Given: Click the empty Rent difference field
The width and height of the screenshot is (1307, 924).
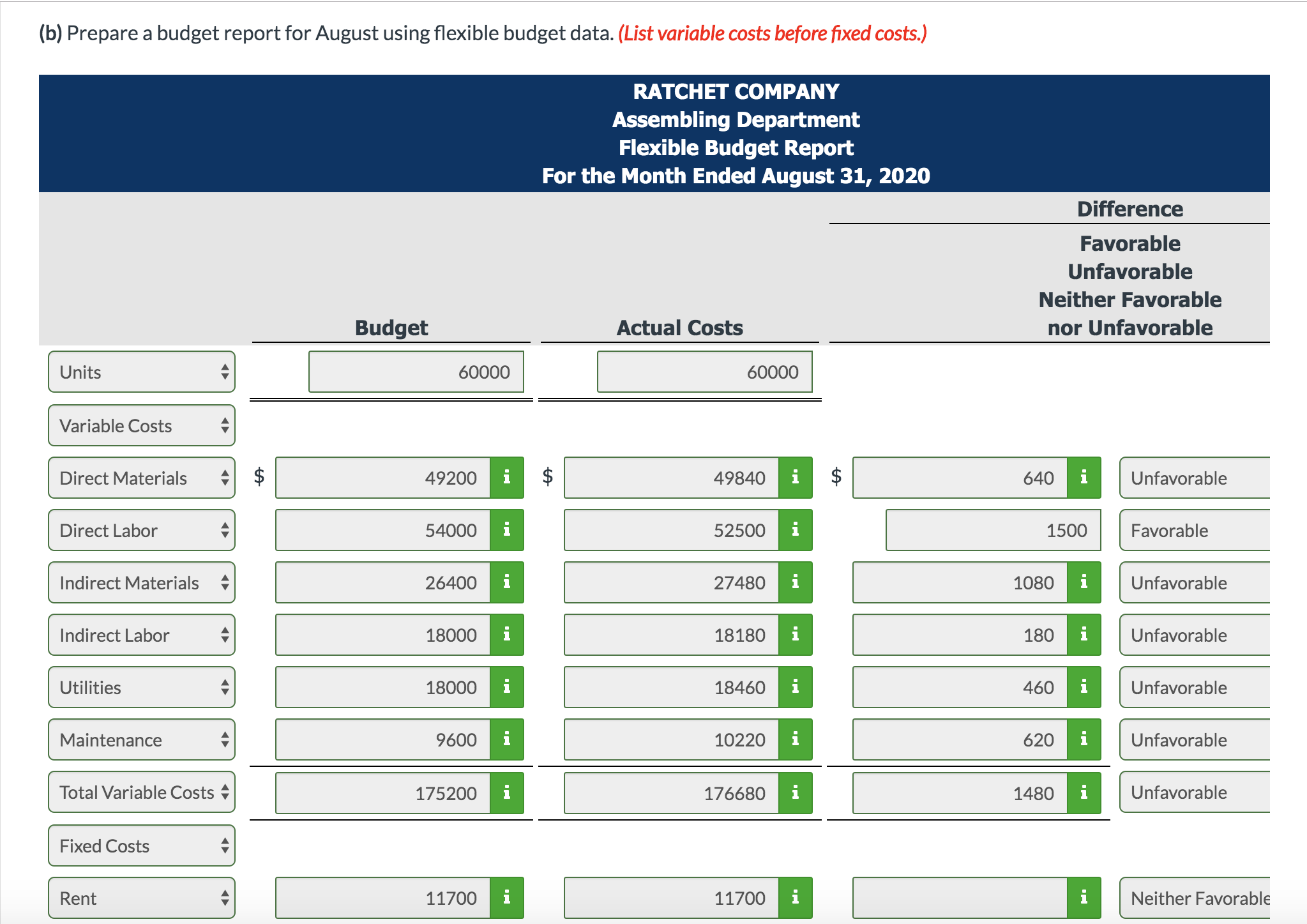Looking at the screenshot, I should click(958, 897).
